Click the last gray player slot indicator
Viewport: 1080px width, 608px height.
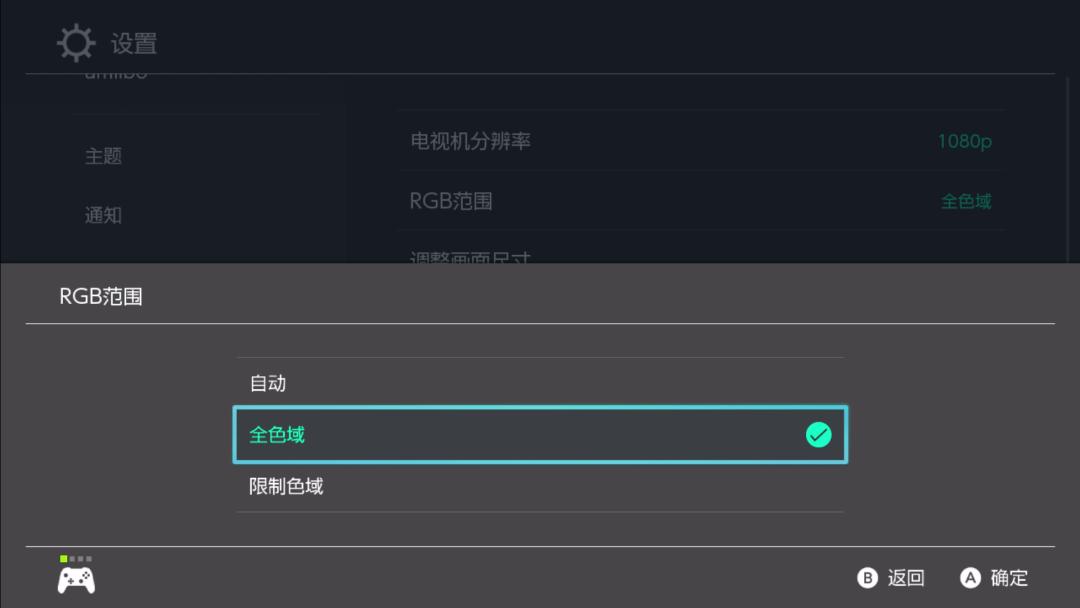[x=89, y=559]
